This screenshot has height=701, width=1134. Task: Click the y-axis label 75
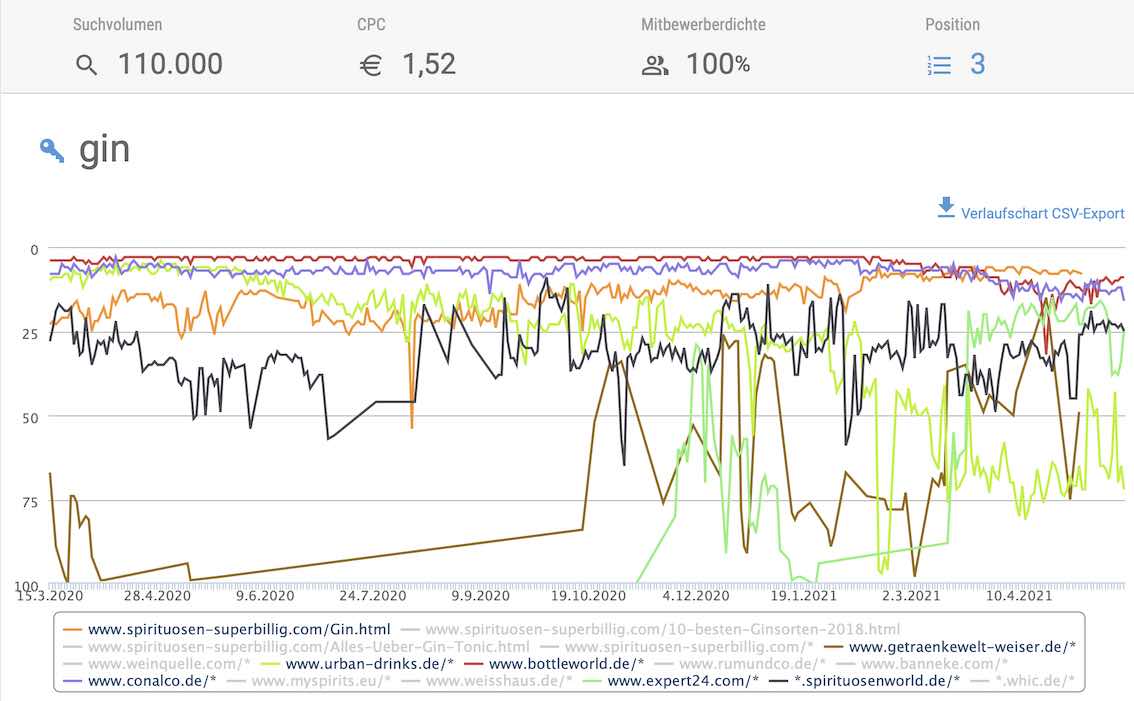point(30,502)
